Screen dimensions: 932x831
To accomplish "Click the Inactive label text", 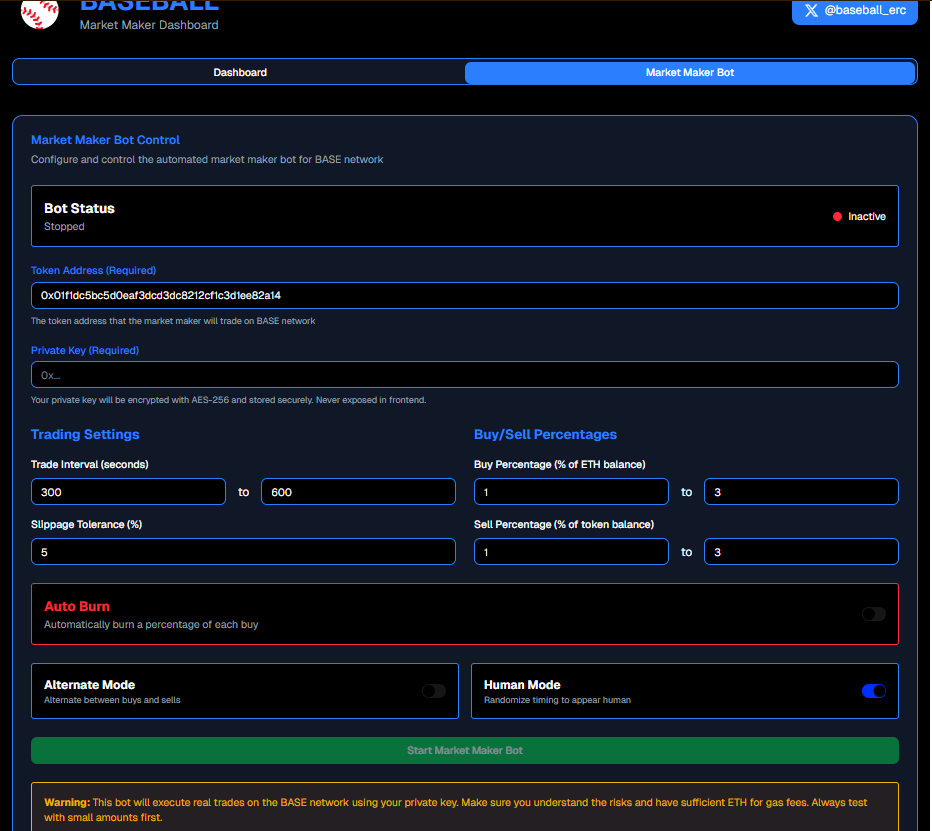I will point(867,216).
